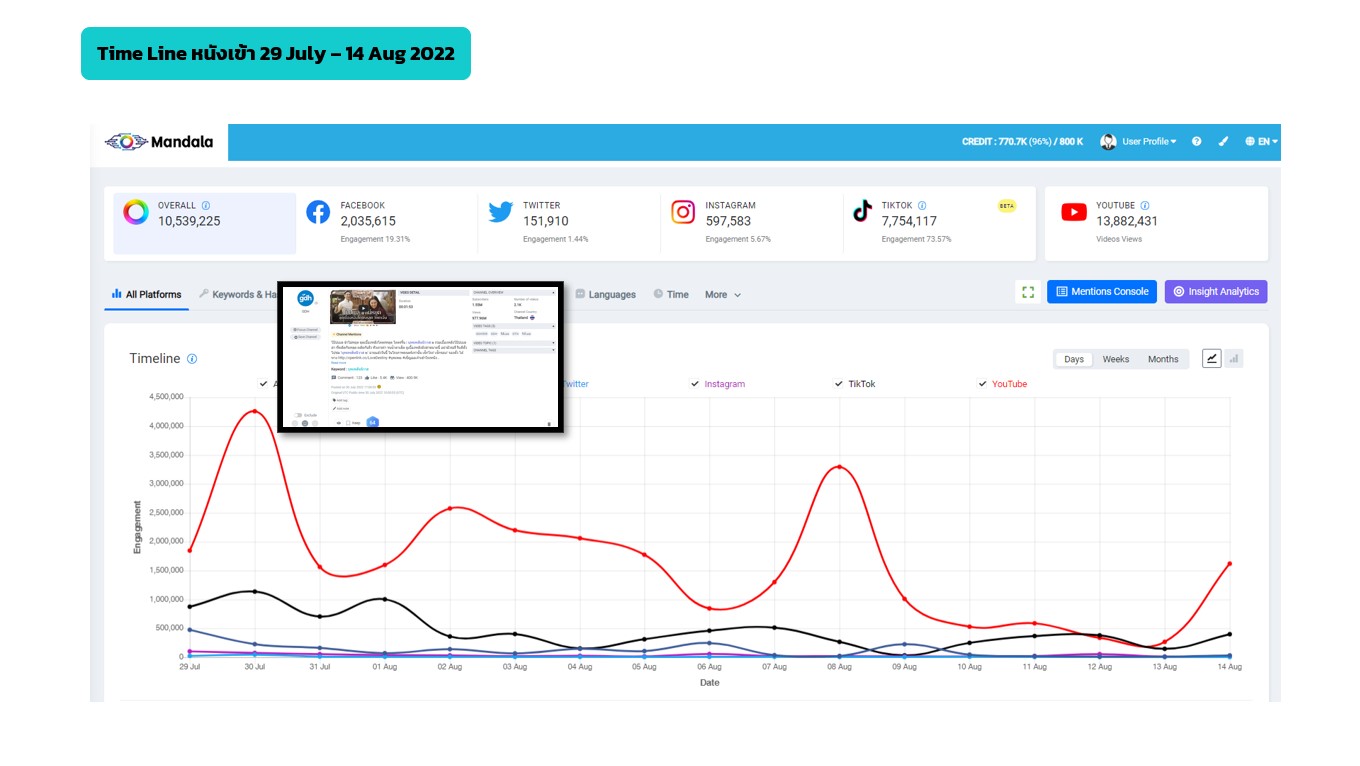Expand the More tab menu

722,295
